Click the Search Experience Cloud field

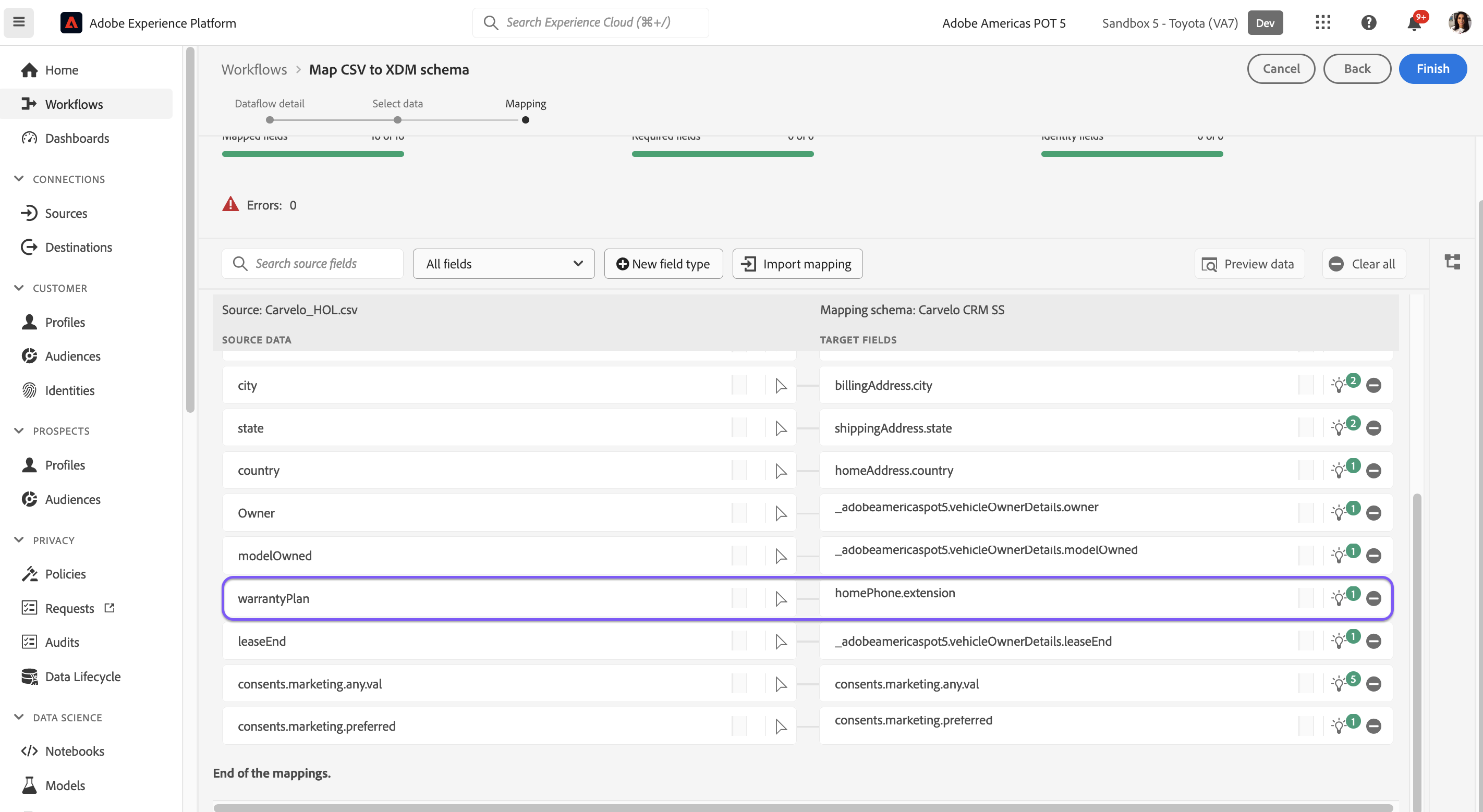tap(590, 22)
